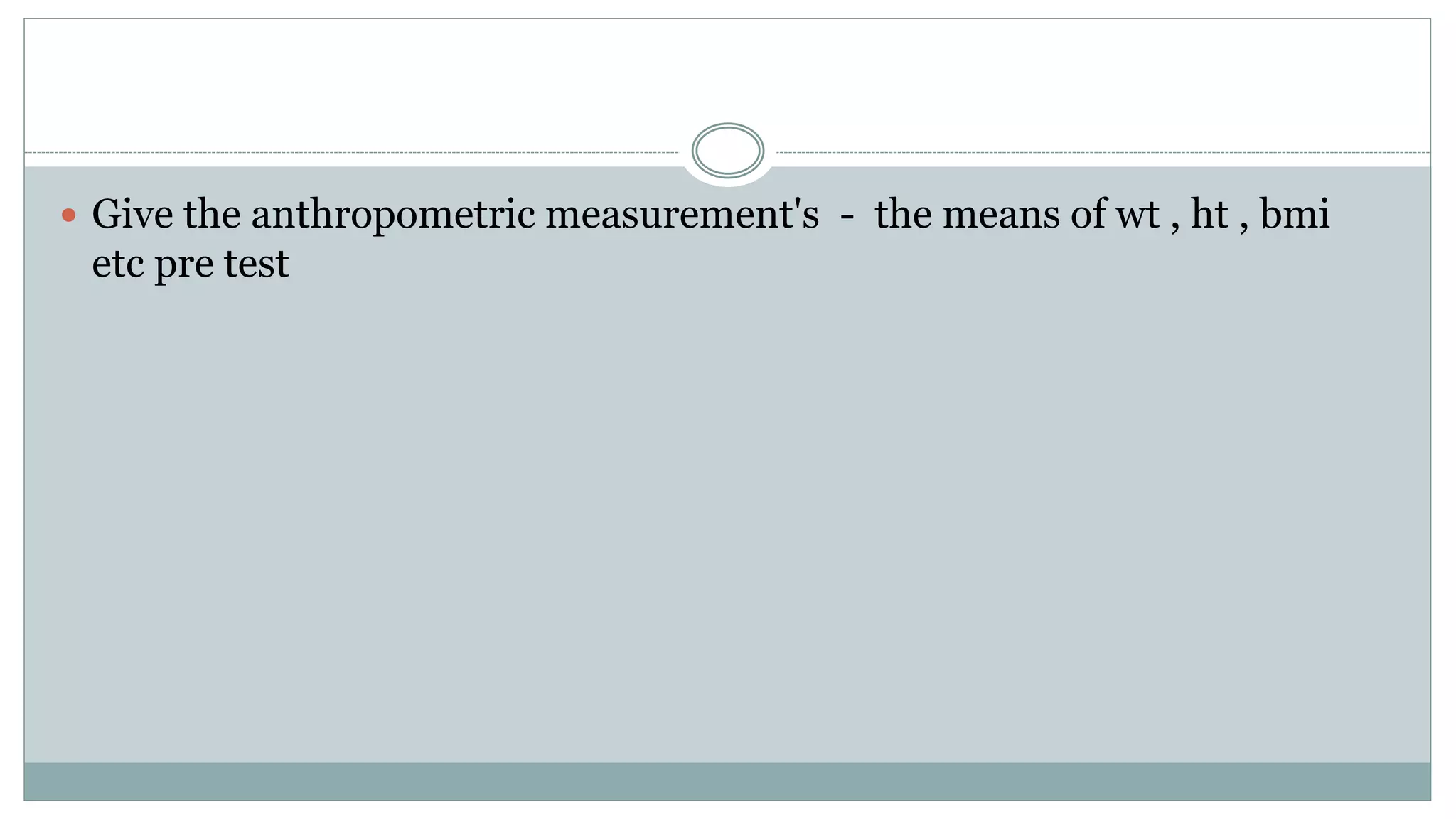
Task: Click the dashed line right of circle
Action: coord(1102,153)
